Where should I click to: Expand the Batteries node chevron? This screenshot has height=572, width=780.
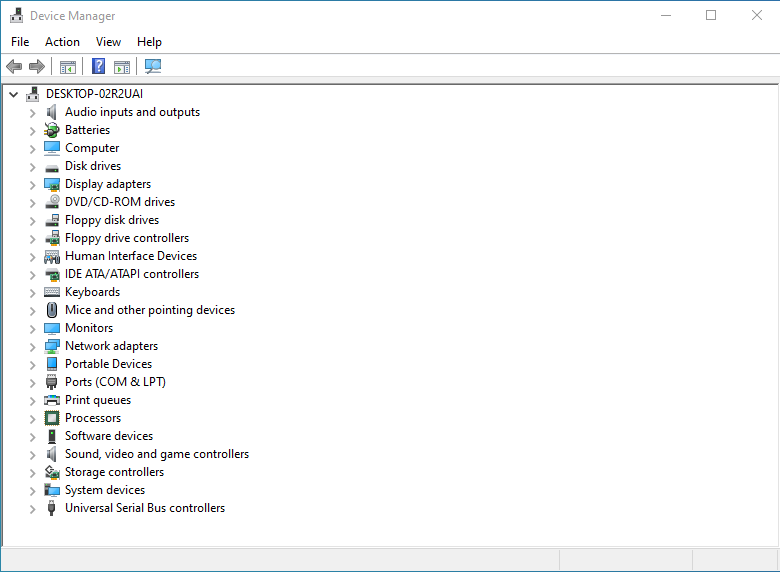tap(32, 131)
